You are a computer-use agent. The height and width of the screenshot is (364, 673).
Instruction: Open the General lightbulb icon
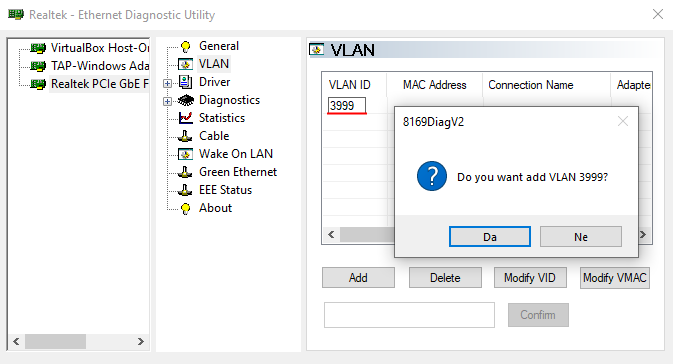tap(185, 46)
